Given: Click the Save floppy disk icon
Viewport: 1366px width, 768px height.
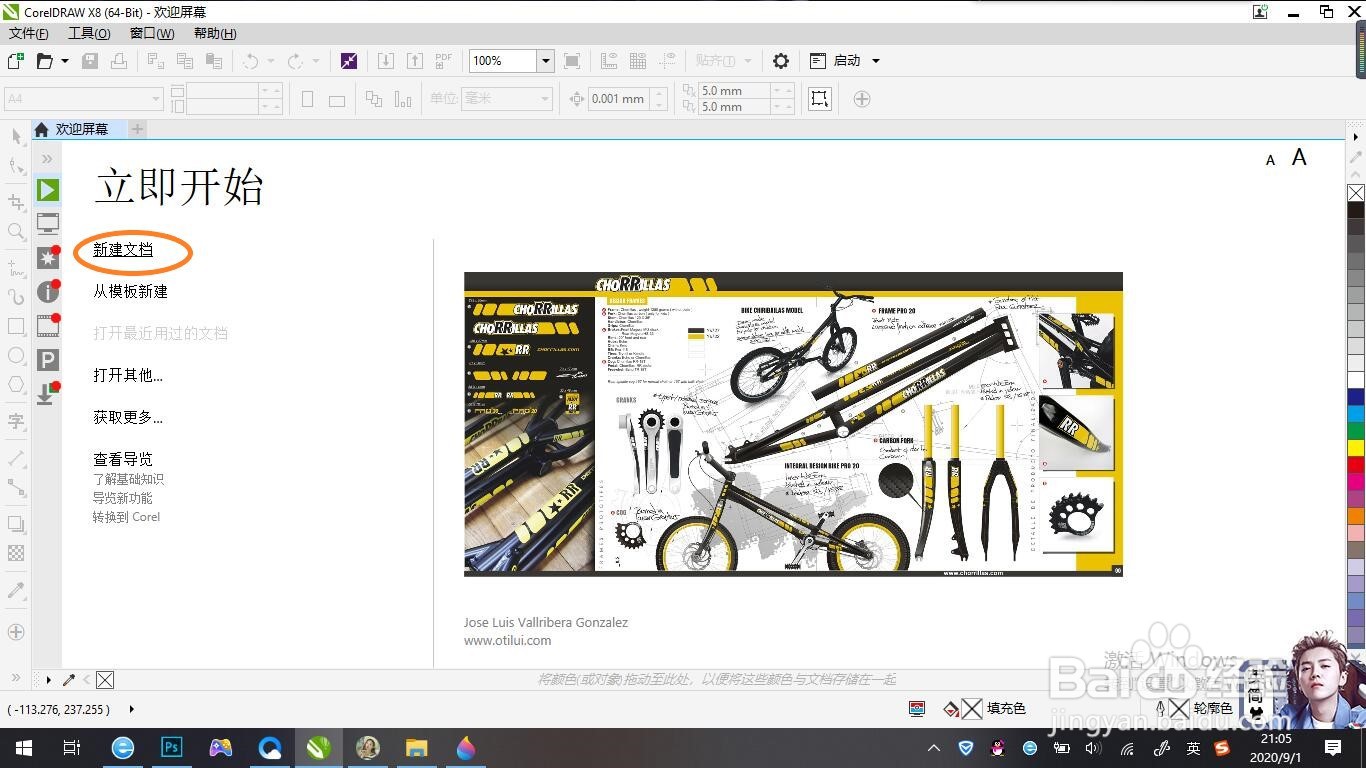Looking at the screenshot, I should click(x=90, y=61).
